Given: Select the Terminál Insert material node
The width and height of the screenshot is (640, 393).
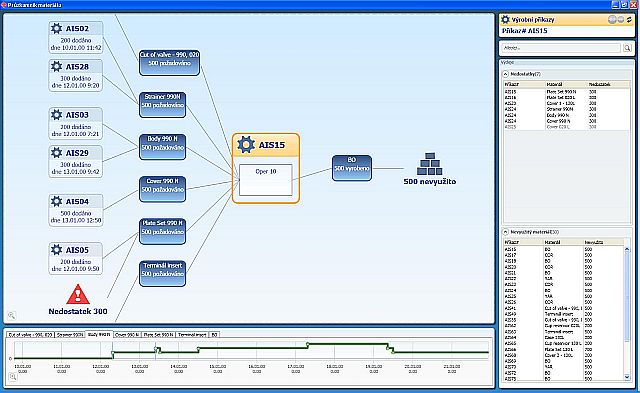Looking at the screenshot, I should [x=162, y=273].
